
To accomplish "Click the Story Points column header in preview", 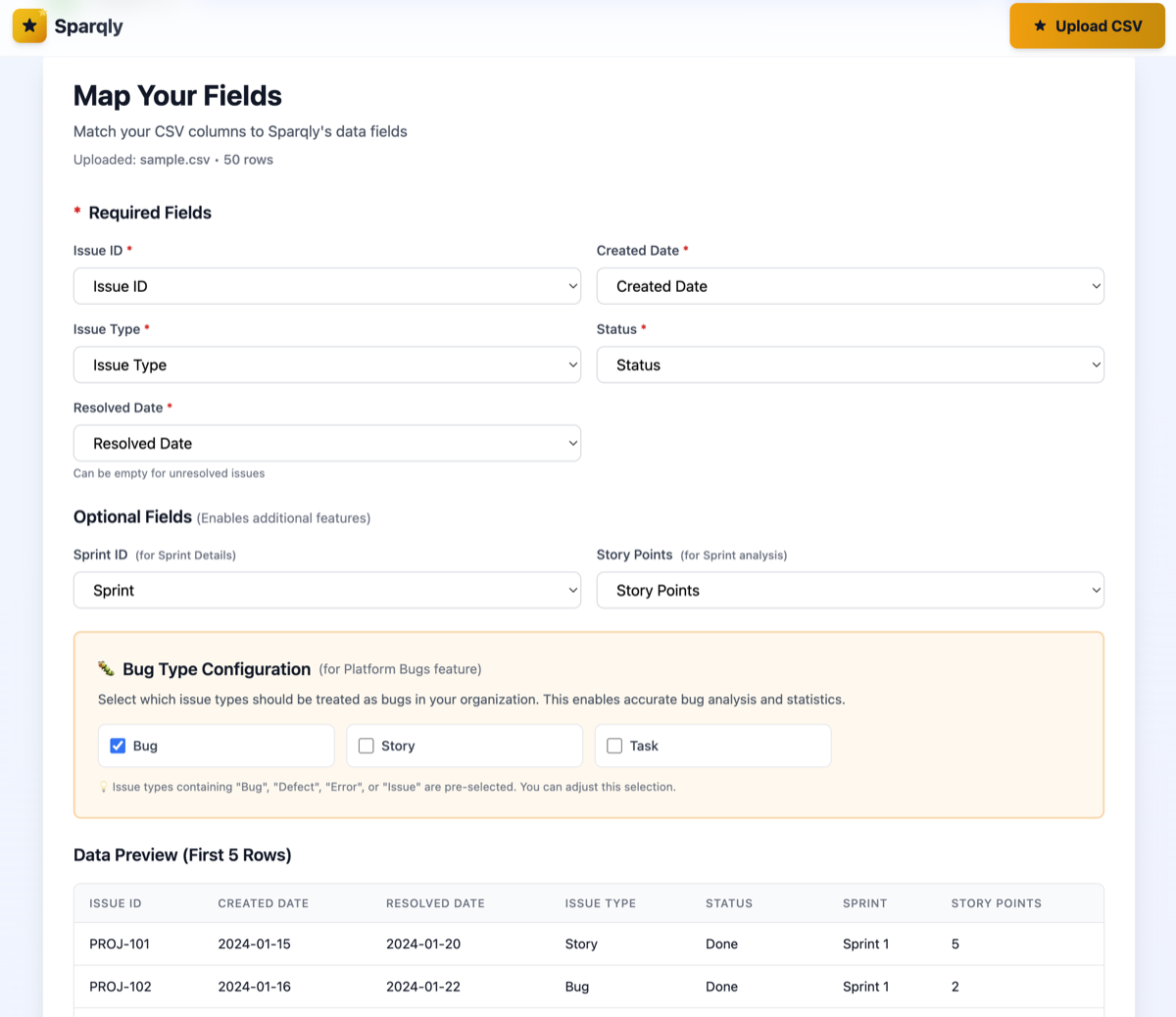I will coord(996,903).
